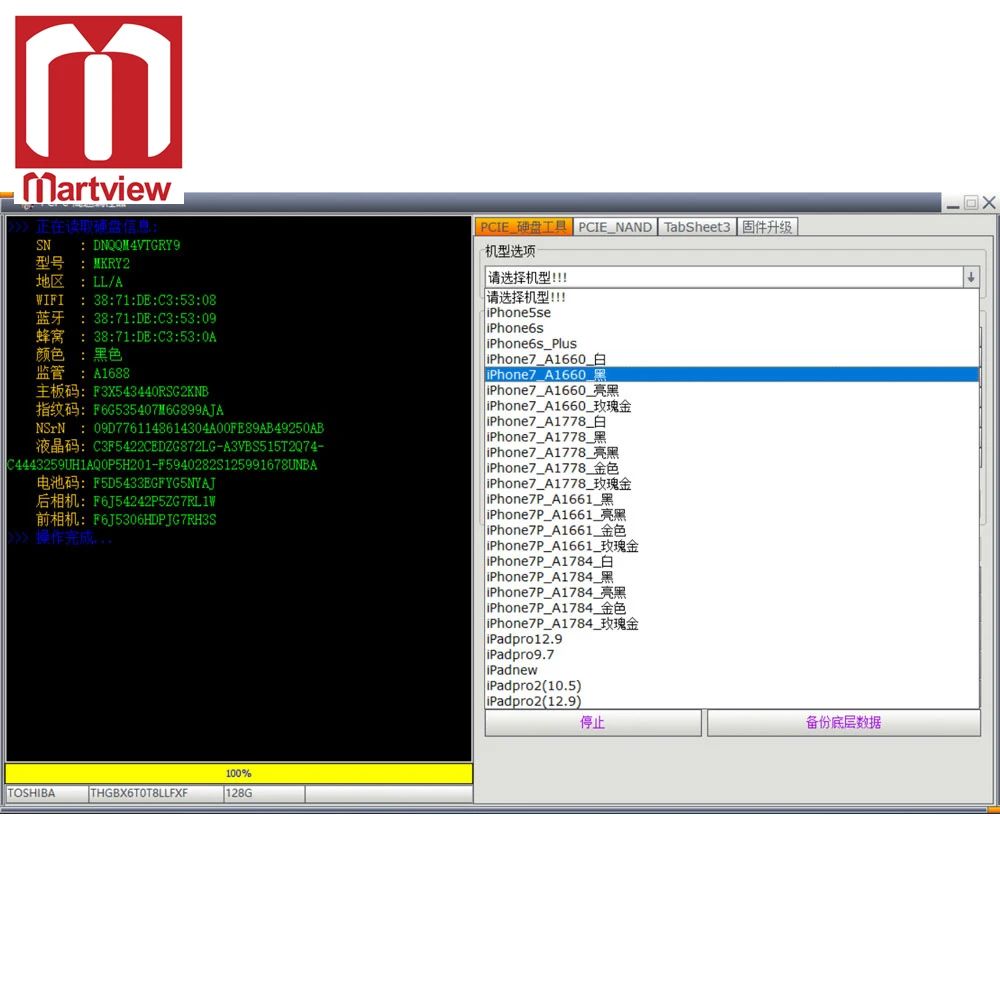Click the TOSHIBA status bar cell
This screenshot has height=1000, width=1000.
point(47,793)
